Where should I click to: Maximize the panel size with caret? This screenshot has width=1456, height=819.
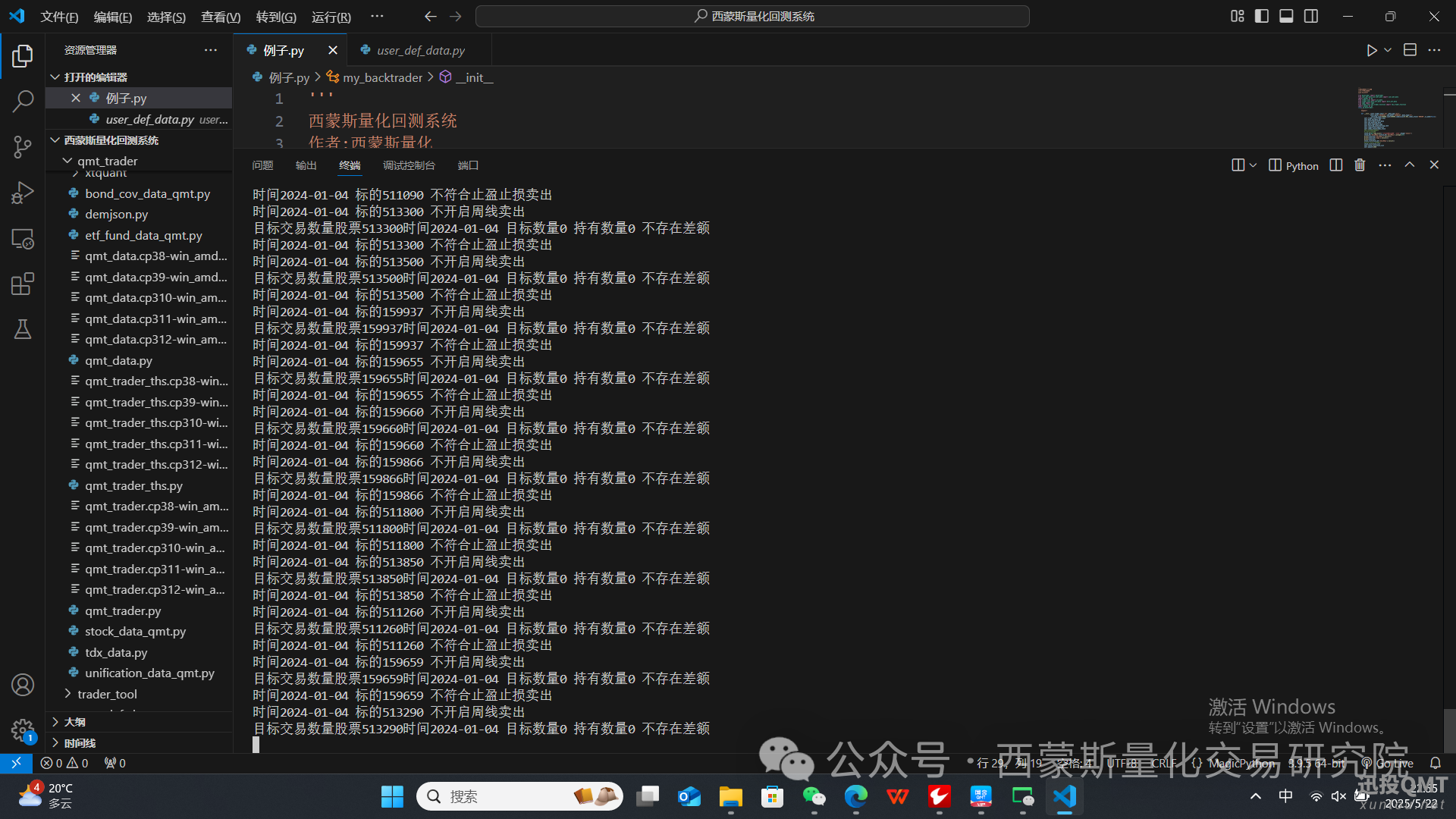pos(1410,165)
